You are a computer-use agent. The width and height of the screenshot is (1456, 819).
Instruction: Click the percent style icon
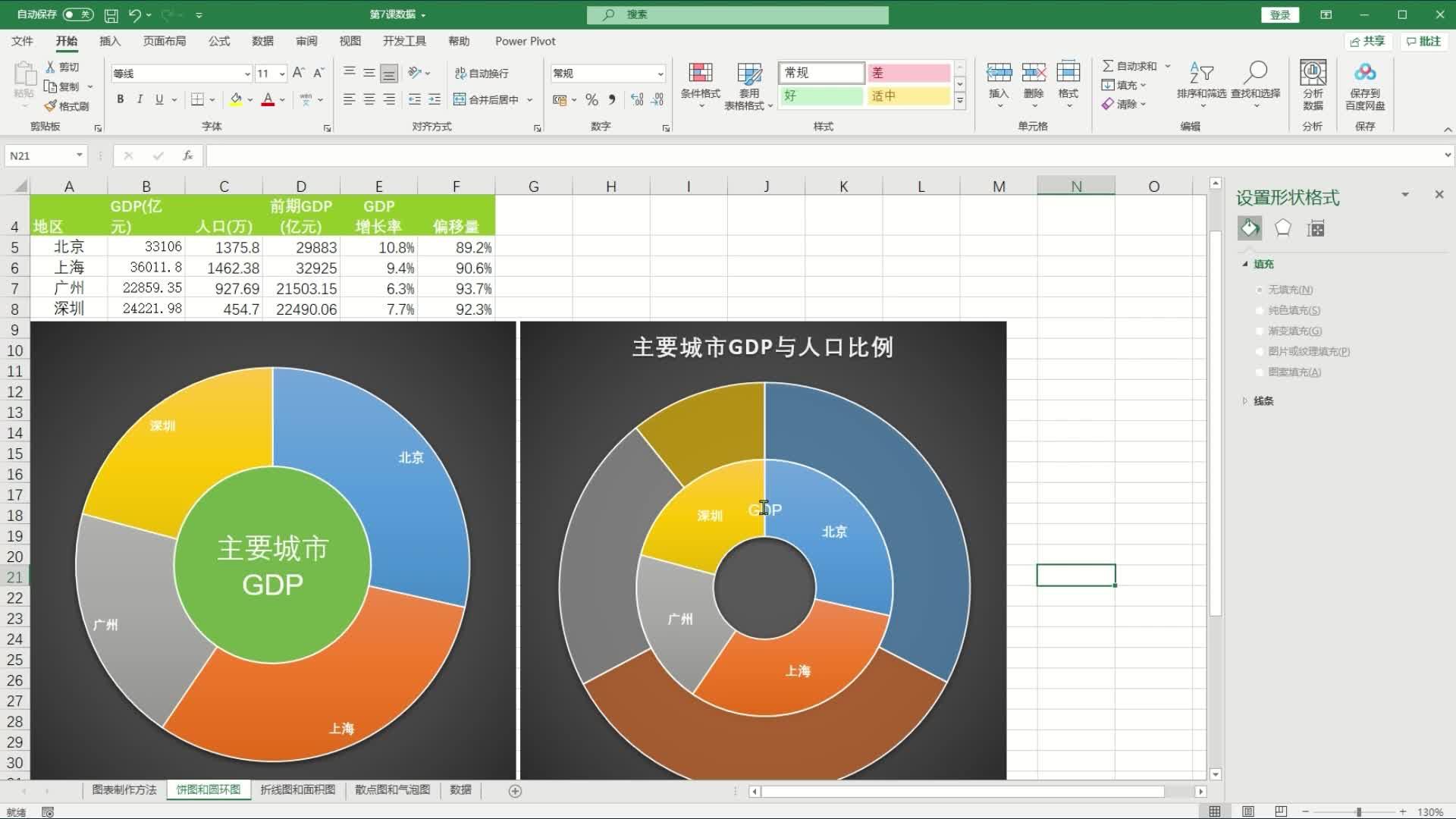pos(591,99)
